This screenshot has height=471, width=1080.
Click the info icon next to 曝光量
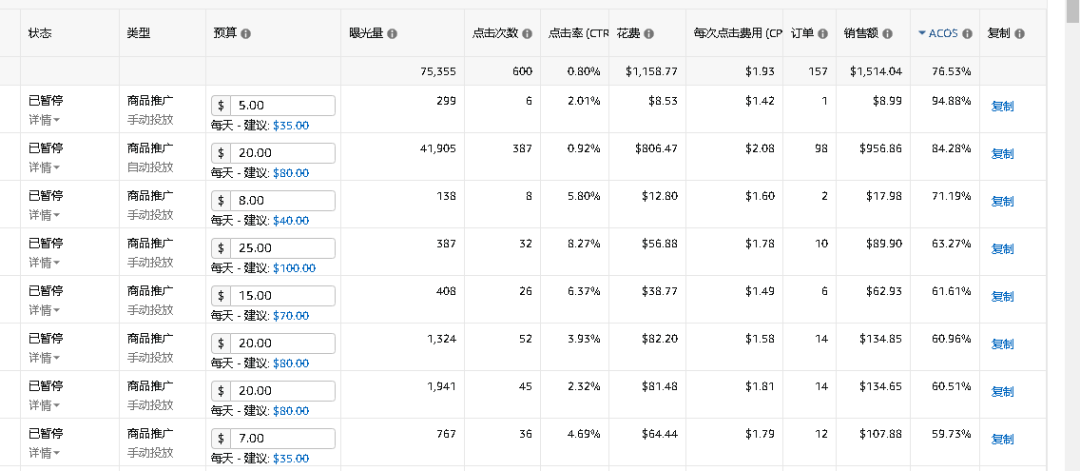tap(392, 34)
